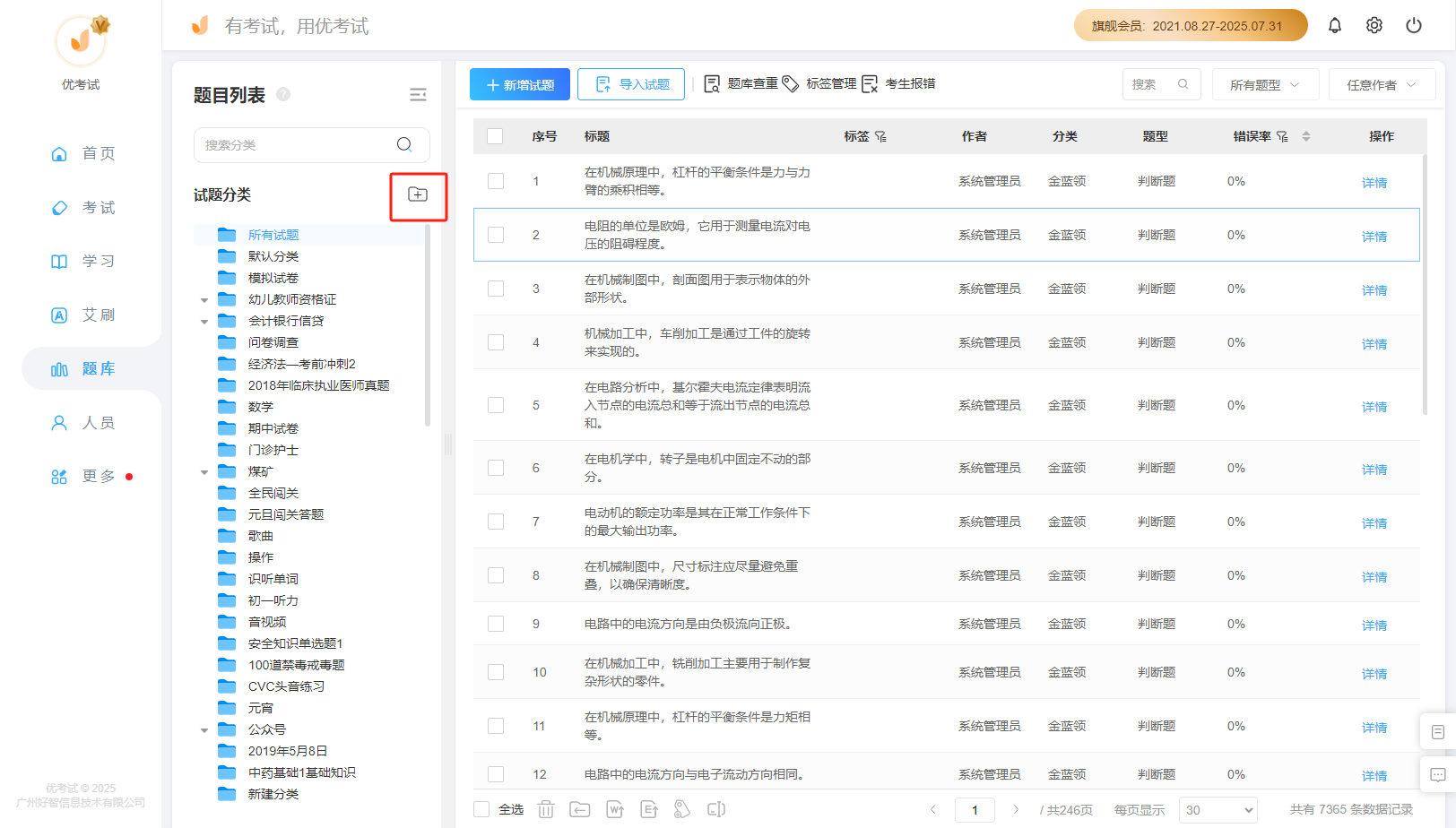The image size is (1456, 828).
Task: Click the 导入试题 button
Action: tap(631, 84)
